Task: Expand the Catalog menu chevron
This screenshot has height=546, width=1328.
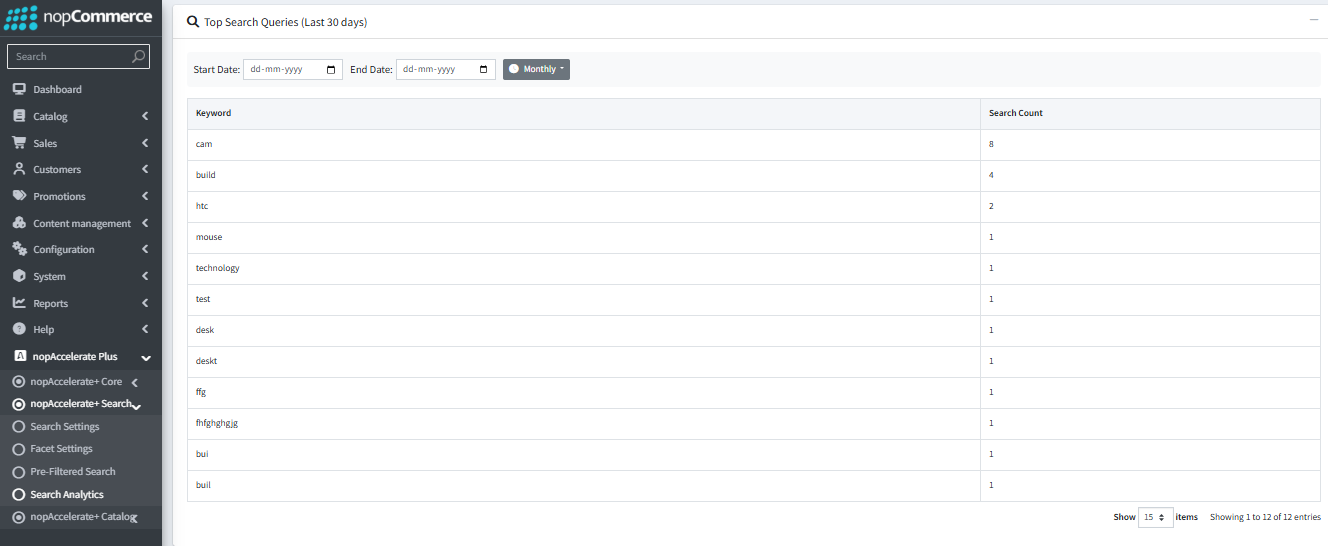Action: (145, 116)
